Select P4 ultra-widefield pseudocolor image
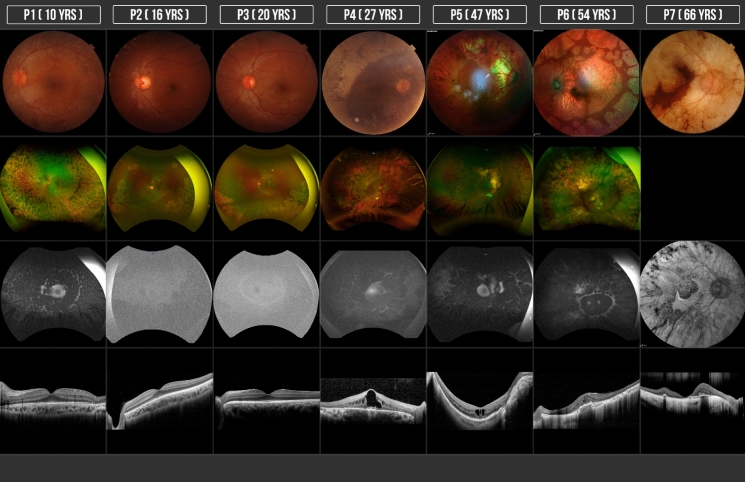 point(373,189)
